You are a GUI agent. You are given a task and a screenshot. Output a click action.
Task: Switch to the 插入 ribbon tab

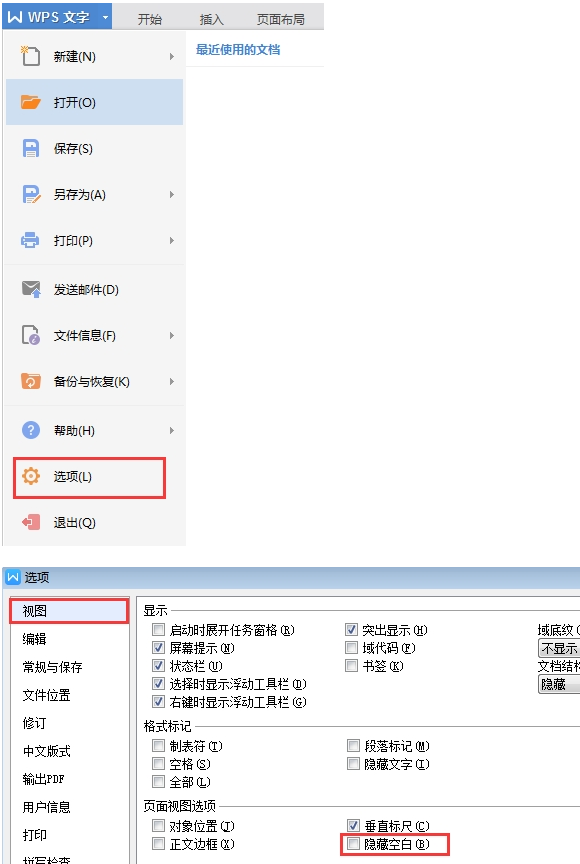(212, 19)
